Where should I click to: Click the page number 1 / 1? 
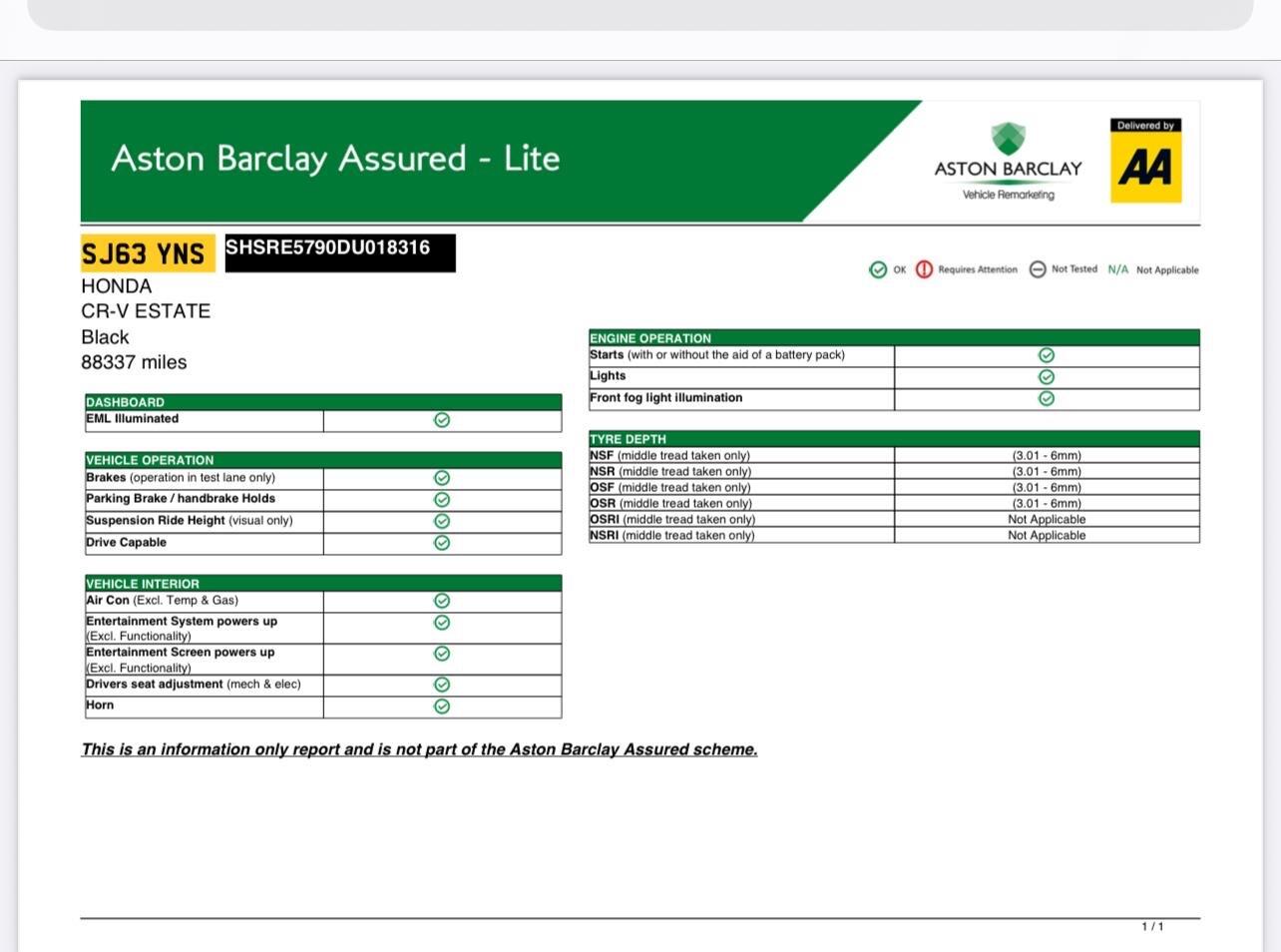coord(1152,927)
